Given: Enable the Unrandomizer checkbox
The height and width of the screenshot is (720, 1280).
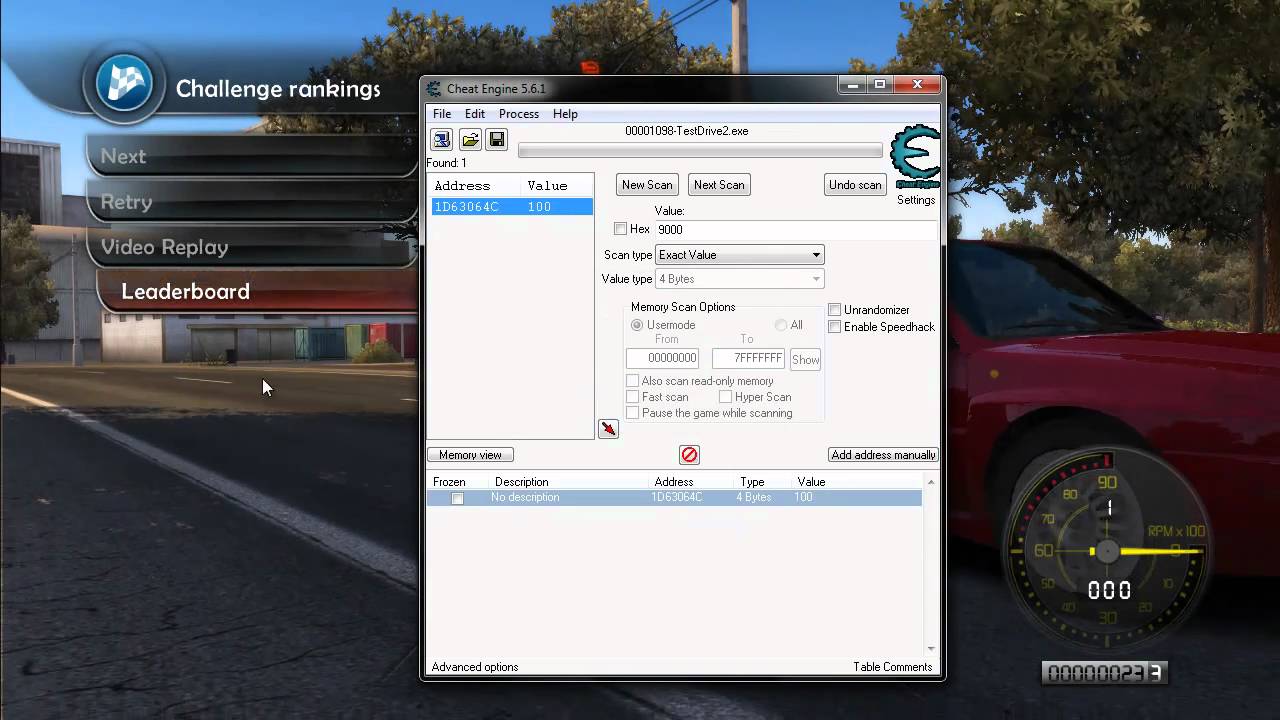Looking at the screenshot, I should click(x=834, y=310).
